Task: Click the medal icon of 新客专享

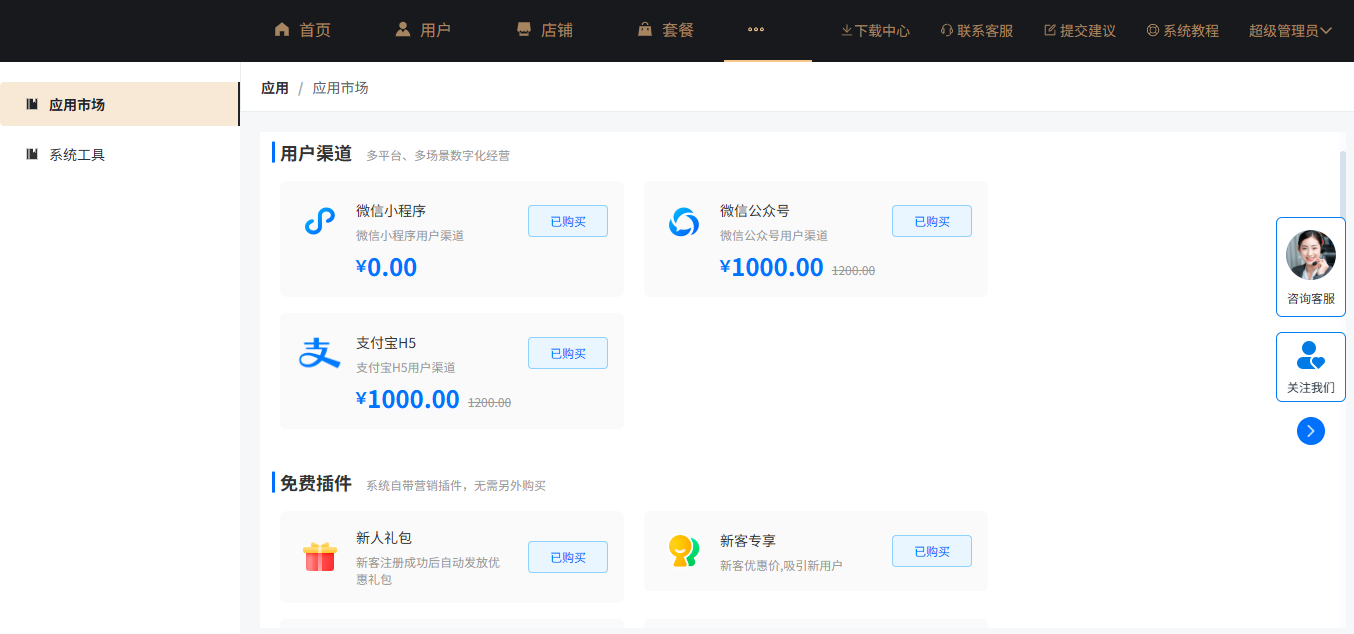Action: pos(684,551)
